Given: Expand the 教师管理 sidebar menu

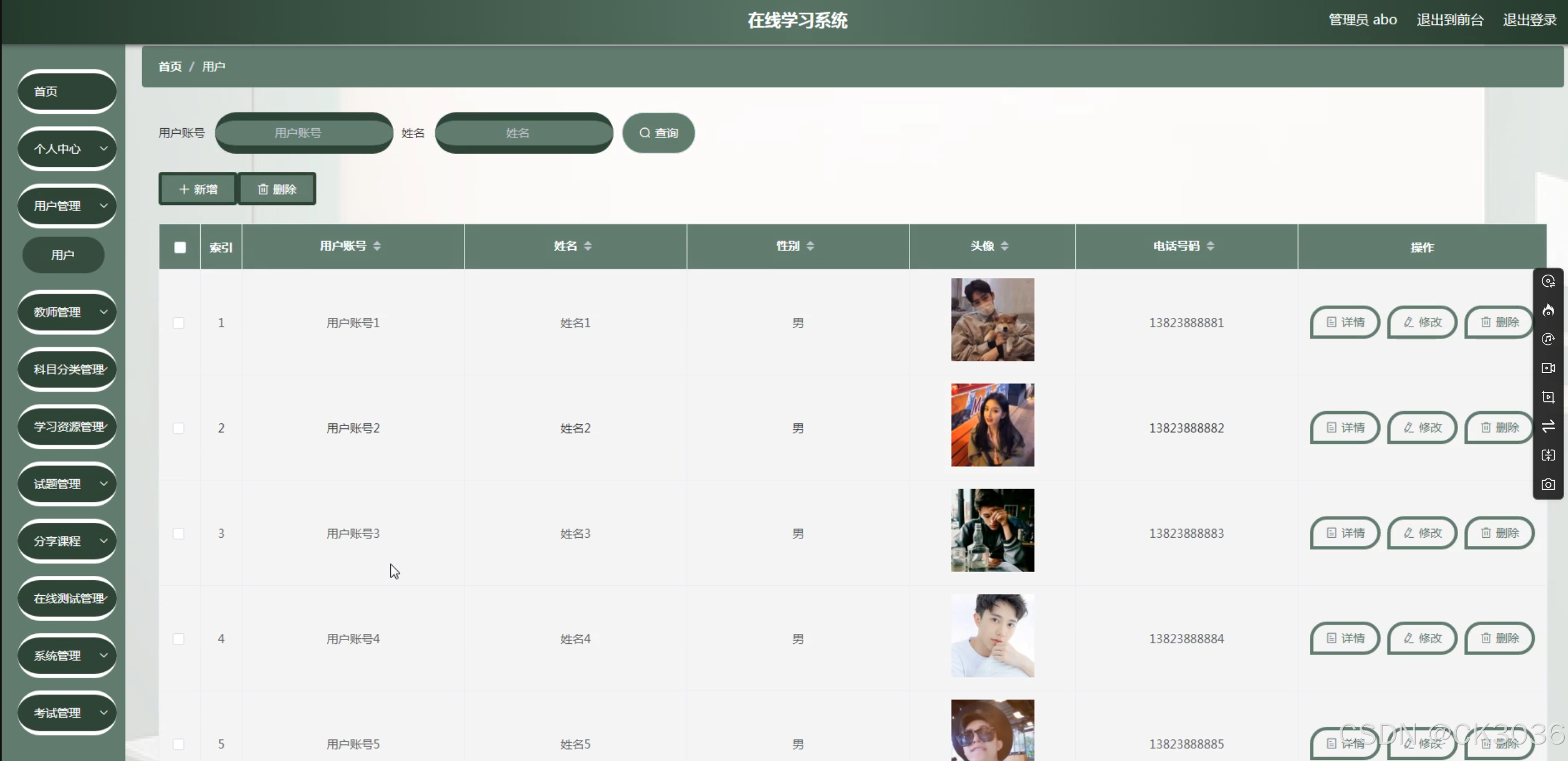Looking at the screenshot, I should coord(67,312).
